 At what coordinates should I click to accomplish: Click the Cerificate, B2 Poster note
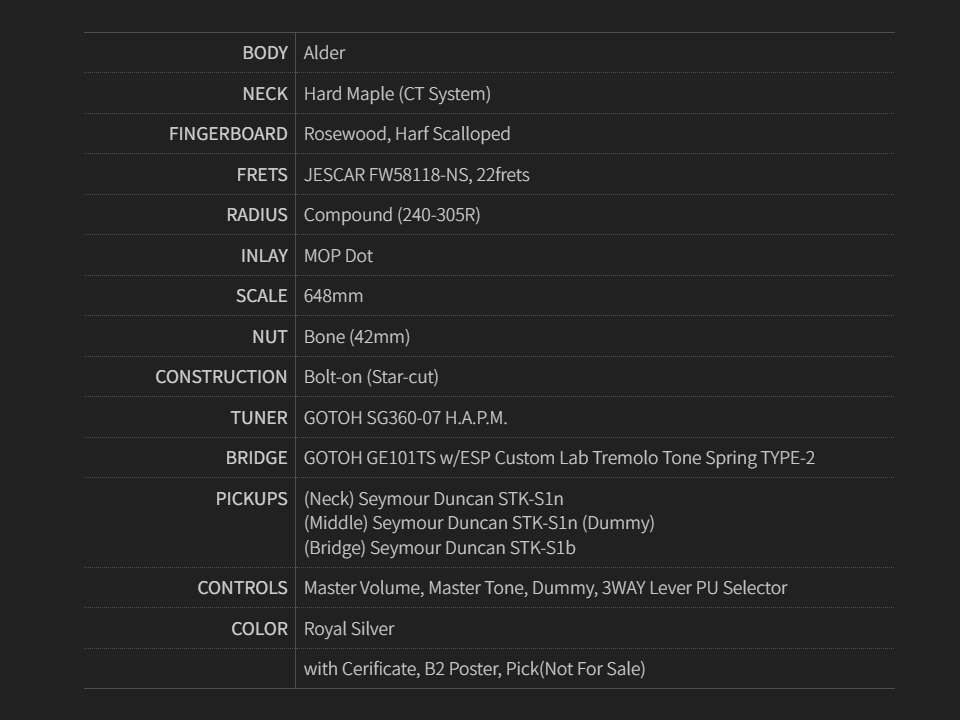tap(474, 669)
